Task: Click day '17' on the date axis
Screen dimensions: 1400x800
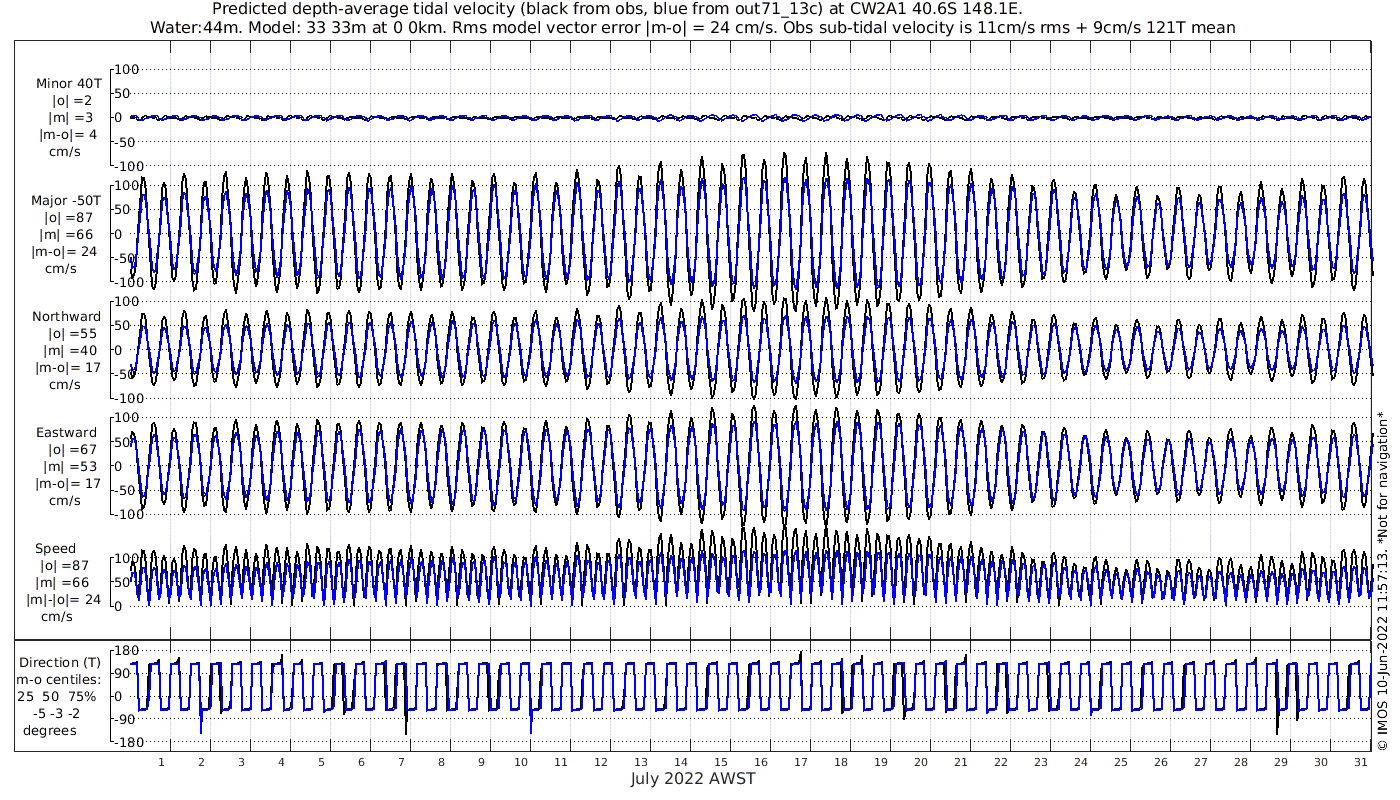Action: pos(801,762)
